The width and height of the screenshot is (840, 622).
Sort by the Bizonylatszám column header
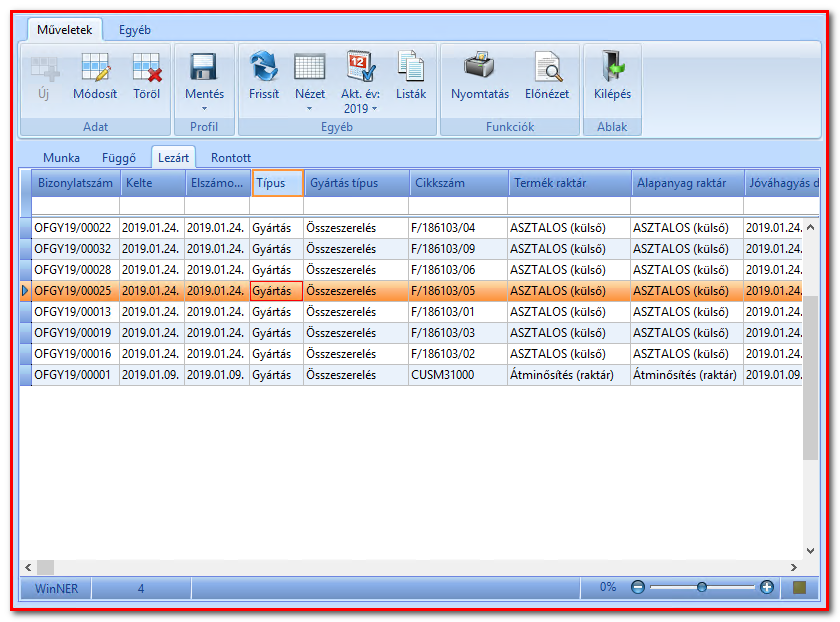coord(76,183)
